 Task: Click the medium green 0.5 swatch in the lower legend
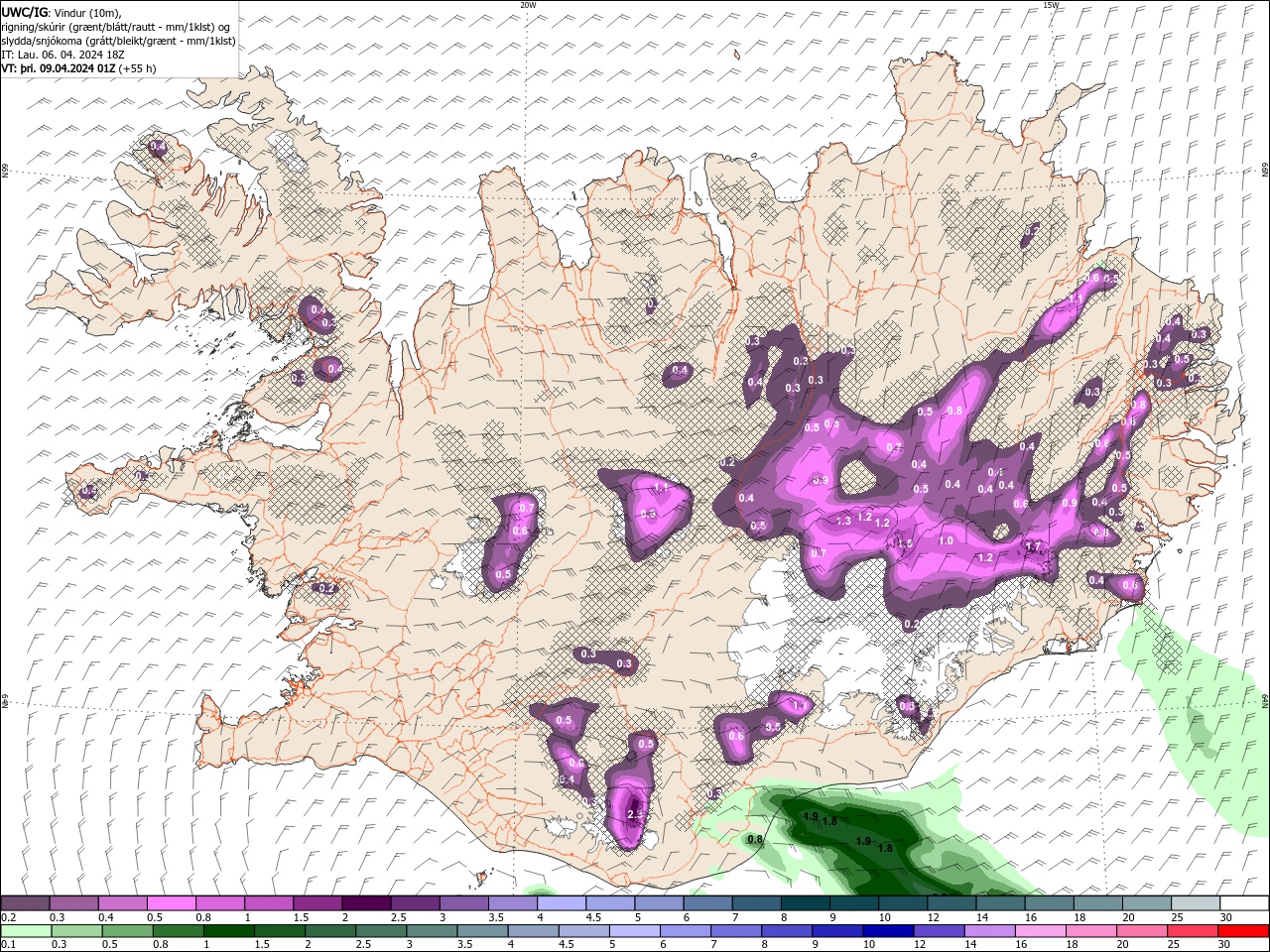[x=127, y=931]
